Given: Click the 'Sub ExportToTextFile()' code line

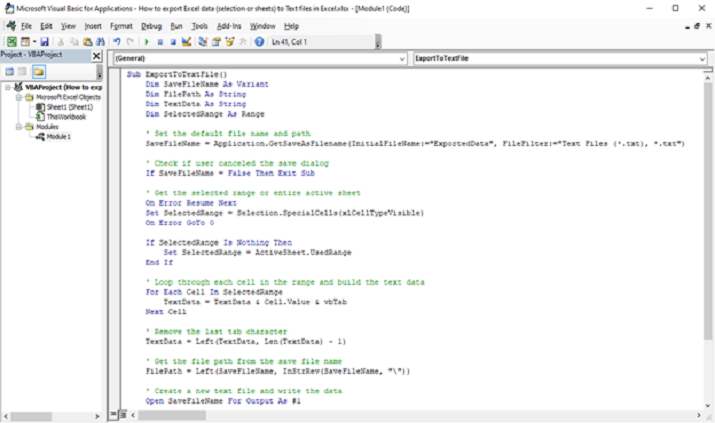Looking at the screenshot, I should [177, 74].
